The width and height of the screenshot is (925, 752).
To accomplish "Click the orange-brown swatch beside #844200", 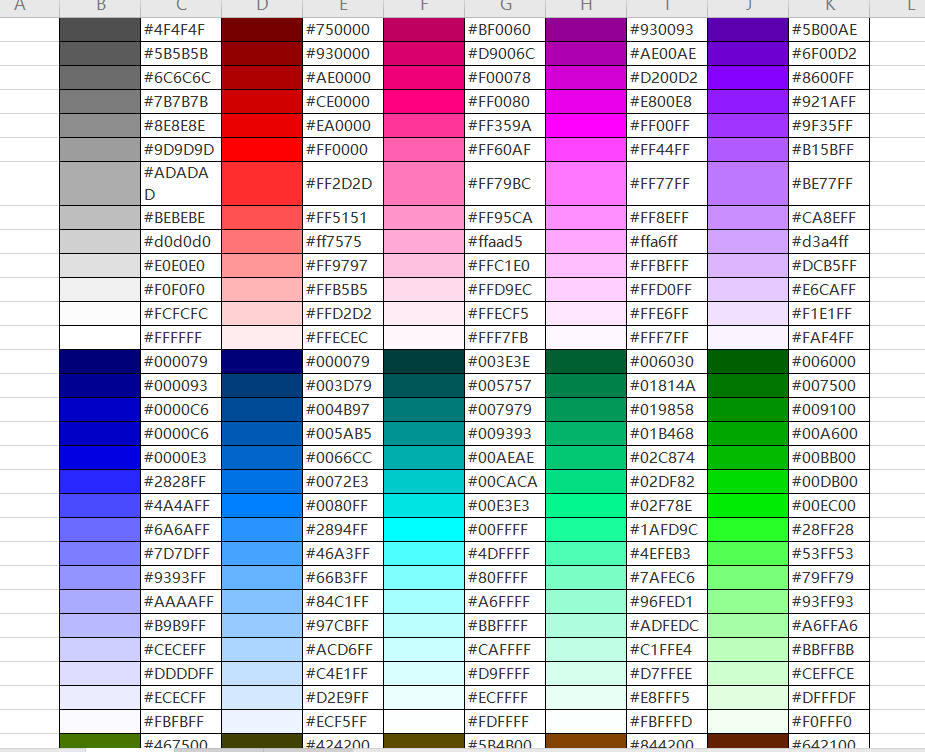I will coord(586,741).
